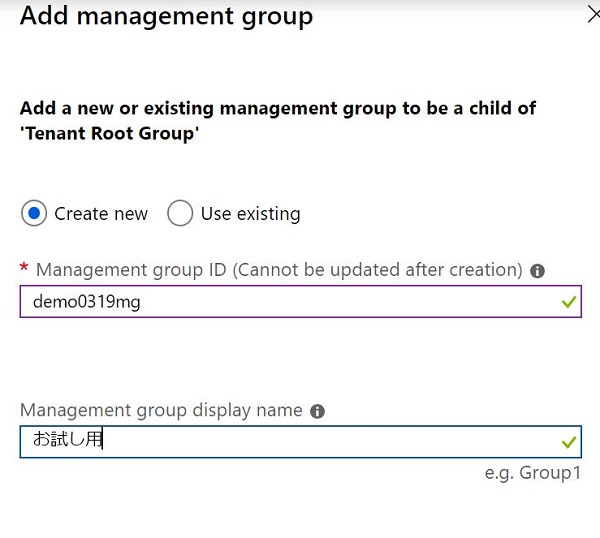Click the 'Create new' option label

pyautogui.click(x=101, y=214)
